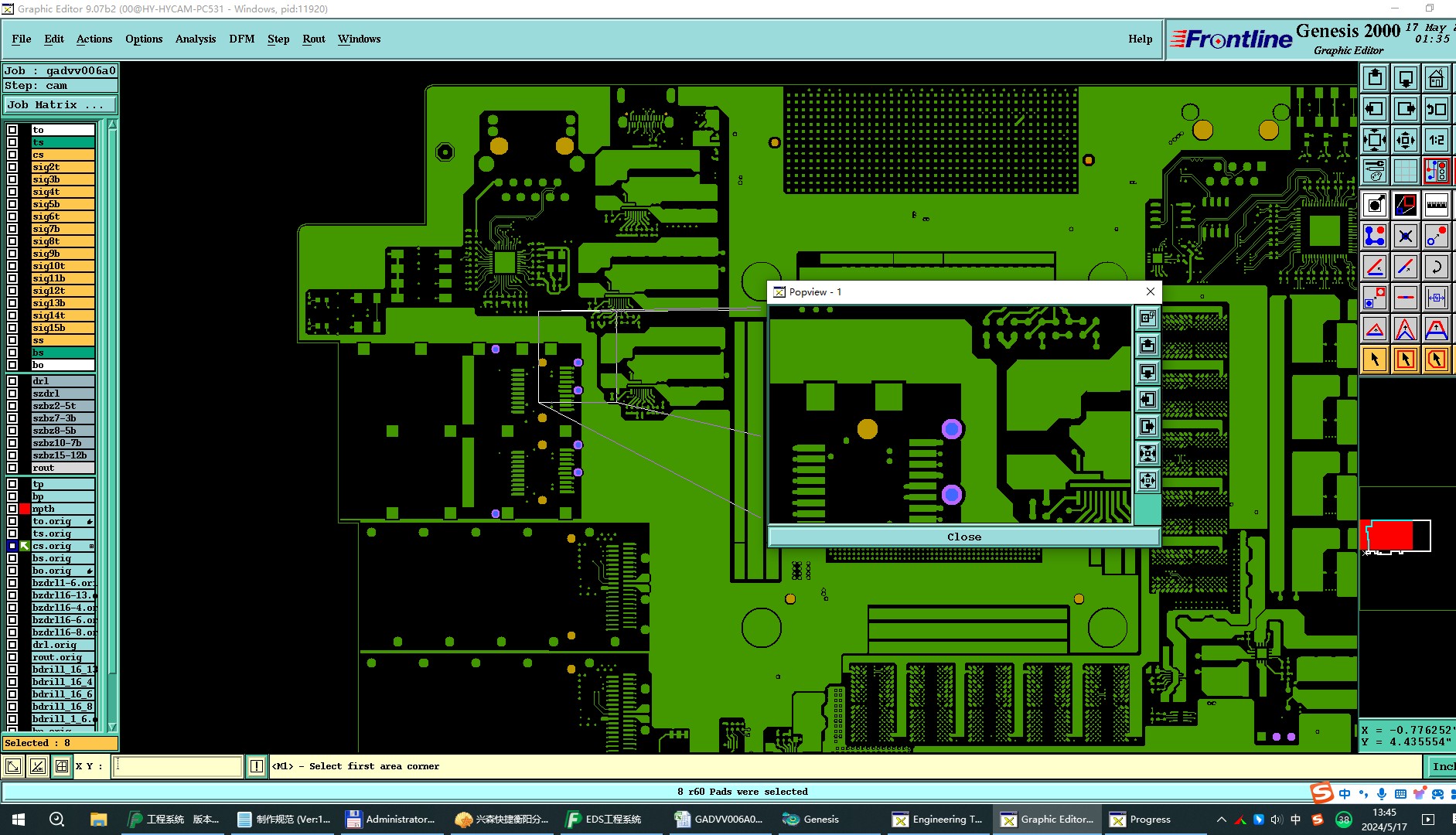
Task: Click the red-highlighted net/traffic-light icon
Action: click(x=1436, y=171)
